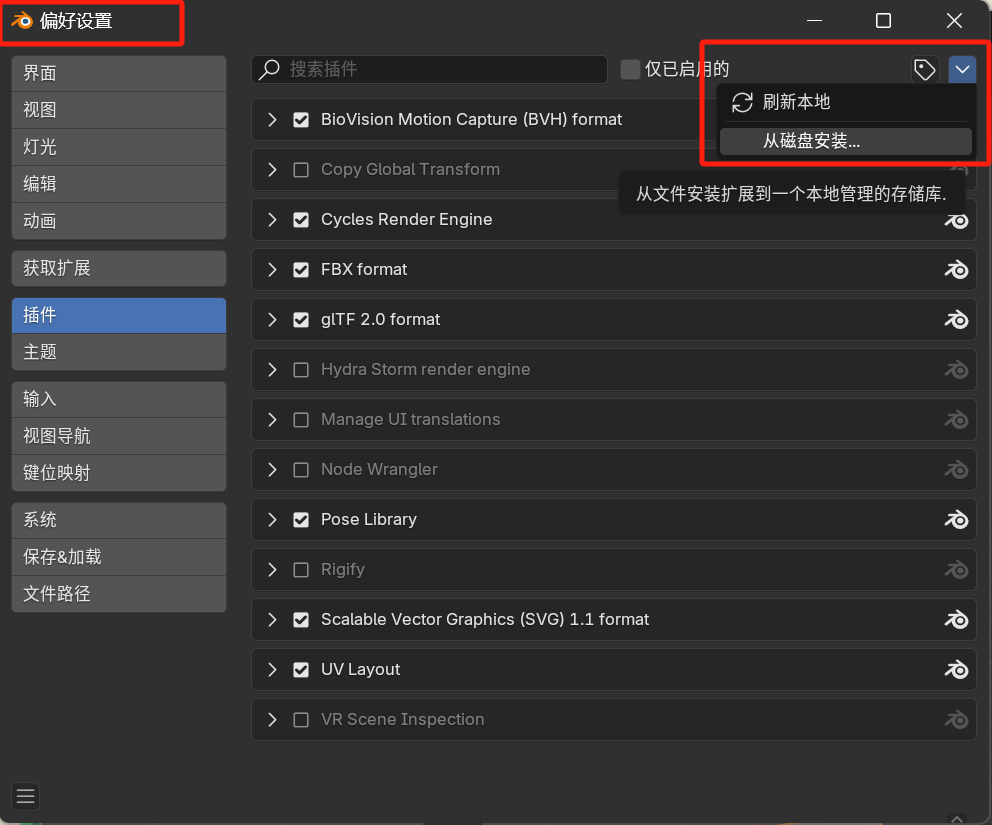
Task: Expand the Rigify add-on details
Action: [272, 570]
